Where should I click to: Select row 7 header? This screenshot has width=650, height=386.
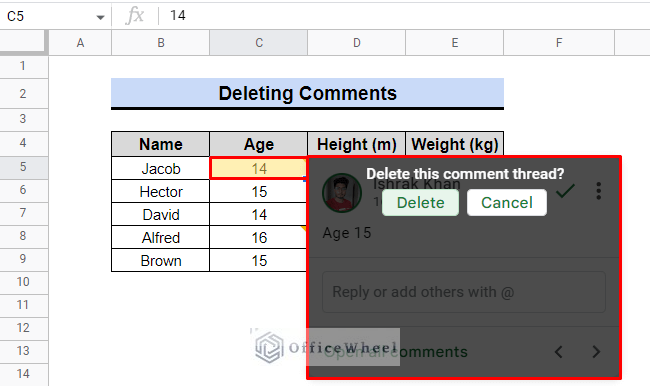(24, 214)
